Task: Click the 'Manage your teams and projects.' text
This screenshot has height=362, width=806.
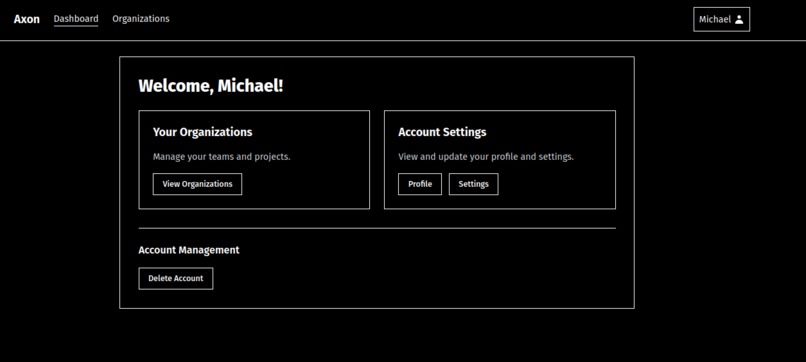Action: point(222,157)
